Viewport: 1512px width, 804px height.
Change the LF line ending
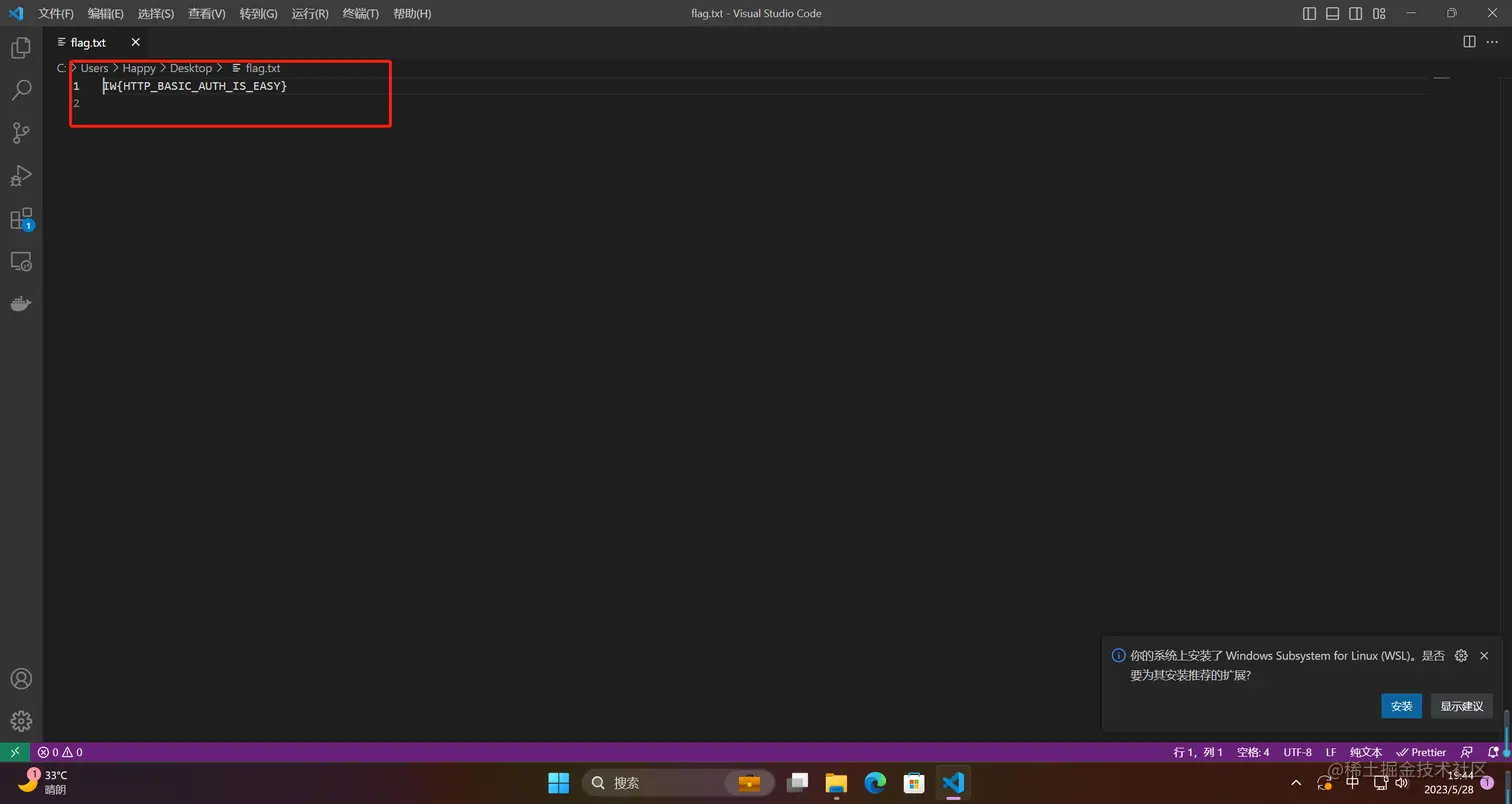pyautogui.click(x=1331, y=752)
